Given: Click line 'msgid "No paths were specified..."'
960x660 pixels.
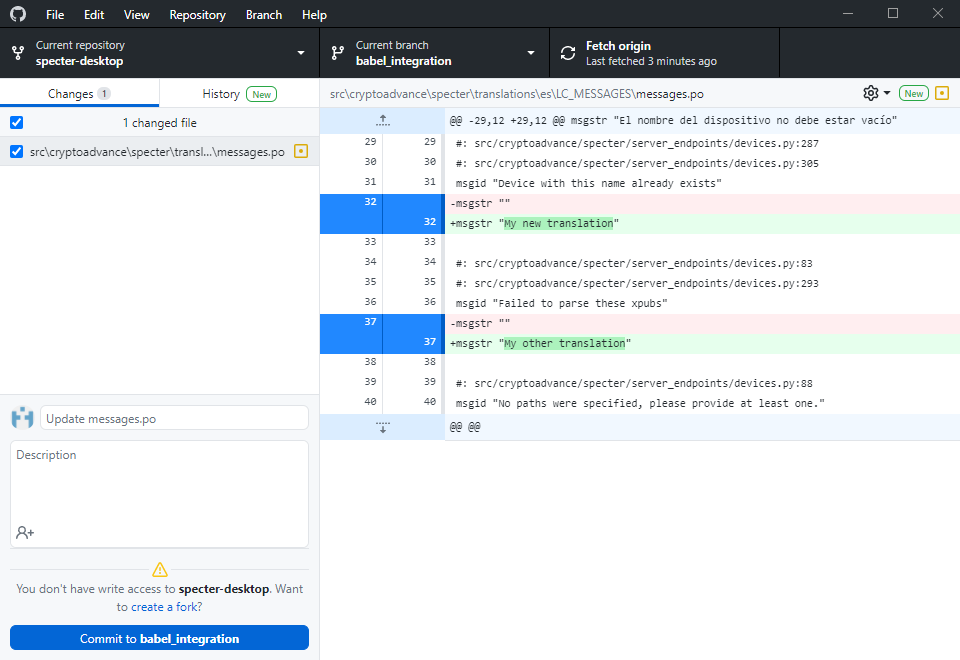Looking at the screenshot, I should point(640,403).
